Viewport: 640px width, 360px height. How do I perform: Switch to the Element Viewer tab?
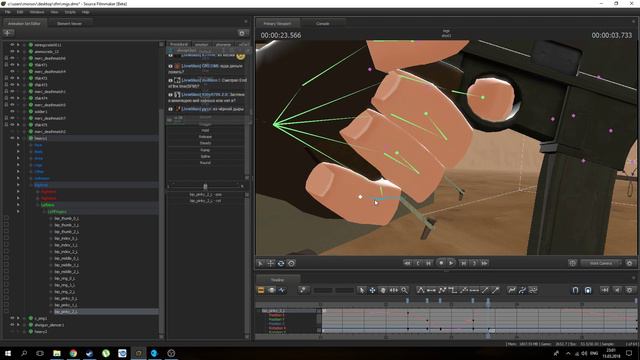(69, 24)
